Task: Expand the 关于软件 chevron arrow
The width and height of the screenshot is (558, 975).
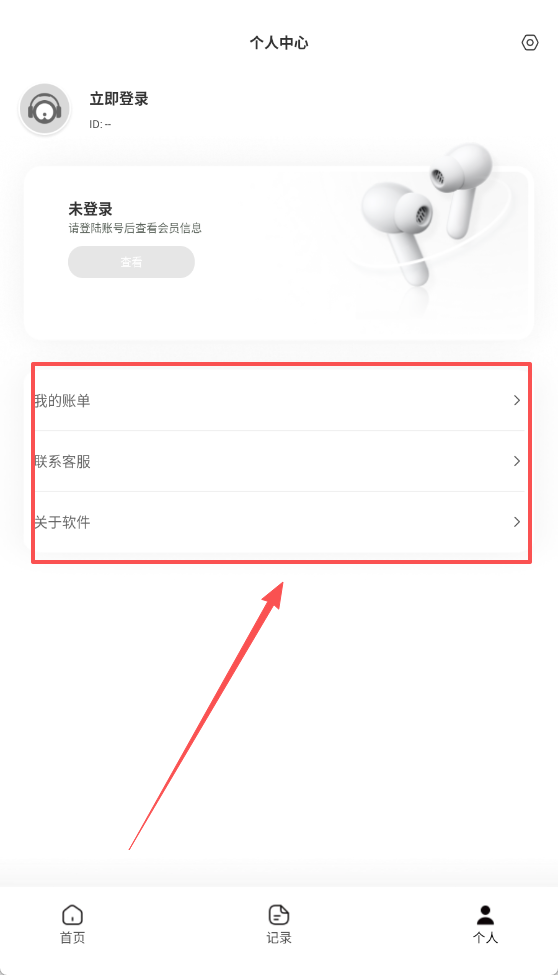Action: (517, 522)
